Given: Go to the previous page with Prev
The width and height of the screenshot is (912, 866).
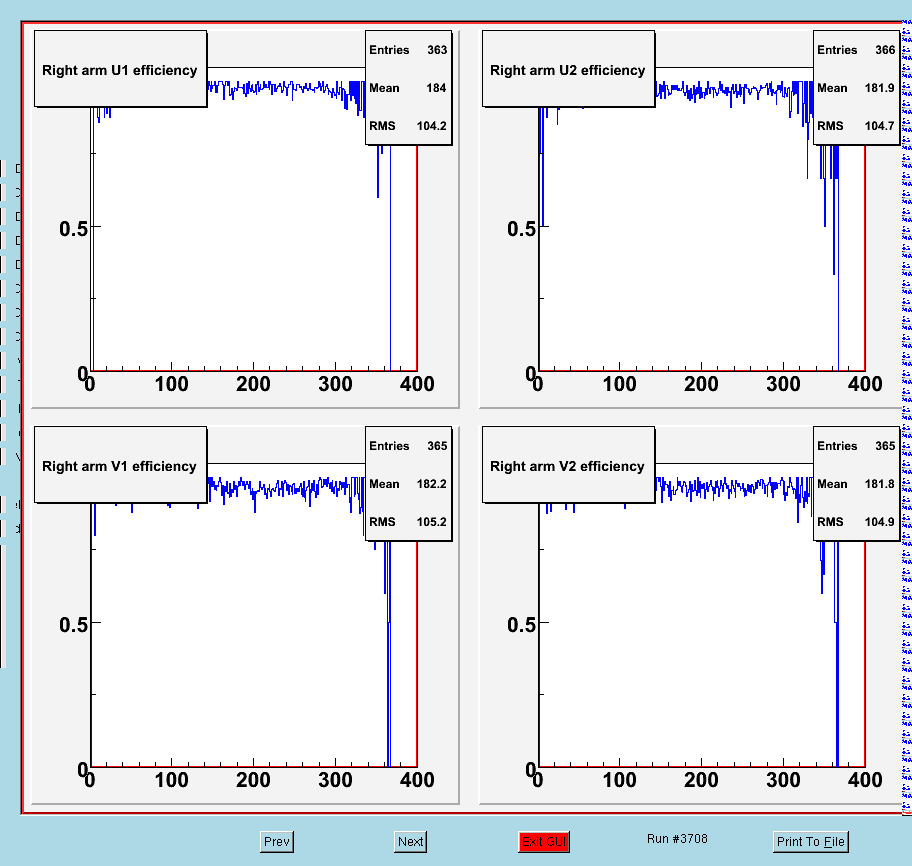Looking at the screenshot, I should (x=277, y=842).
